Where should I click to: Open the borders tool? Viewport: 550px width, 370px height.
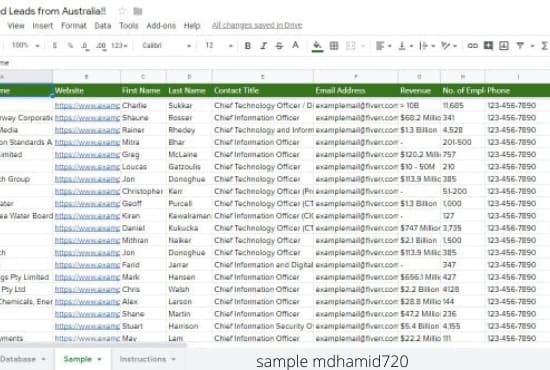pyautogui.click(x=334, y=46)
